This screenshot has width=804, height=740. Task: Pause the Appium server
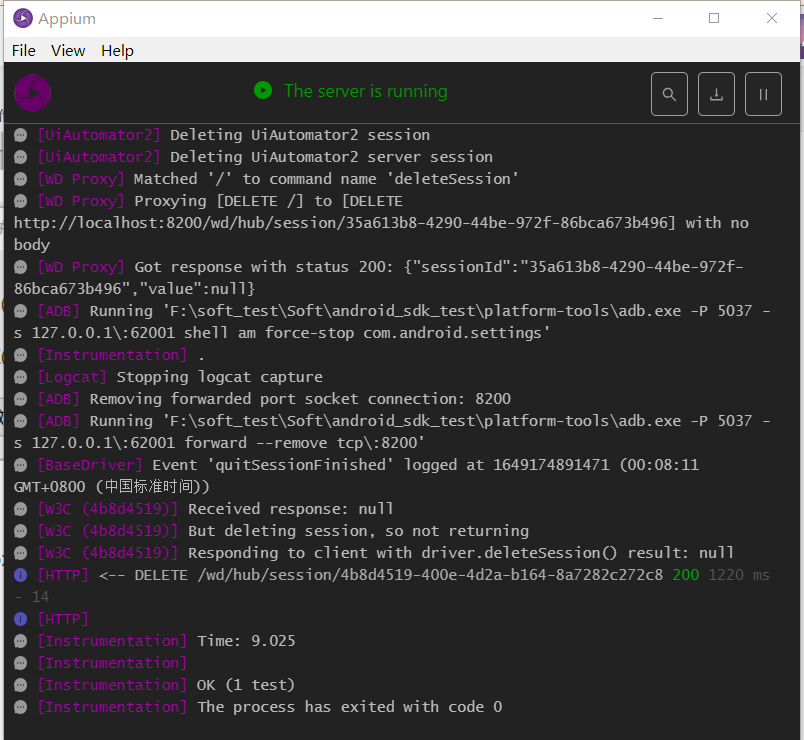click(763, 94)
